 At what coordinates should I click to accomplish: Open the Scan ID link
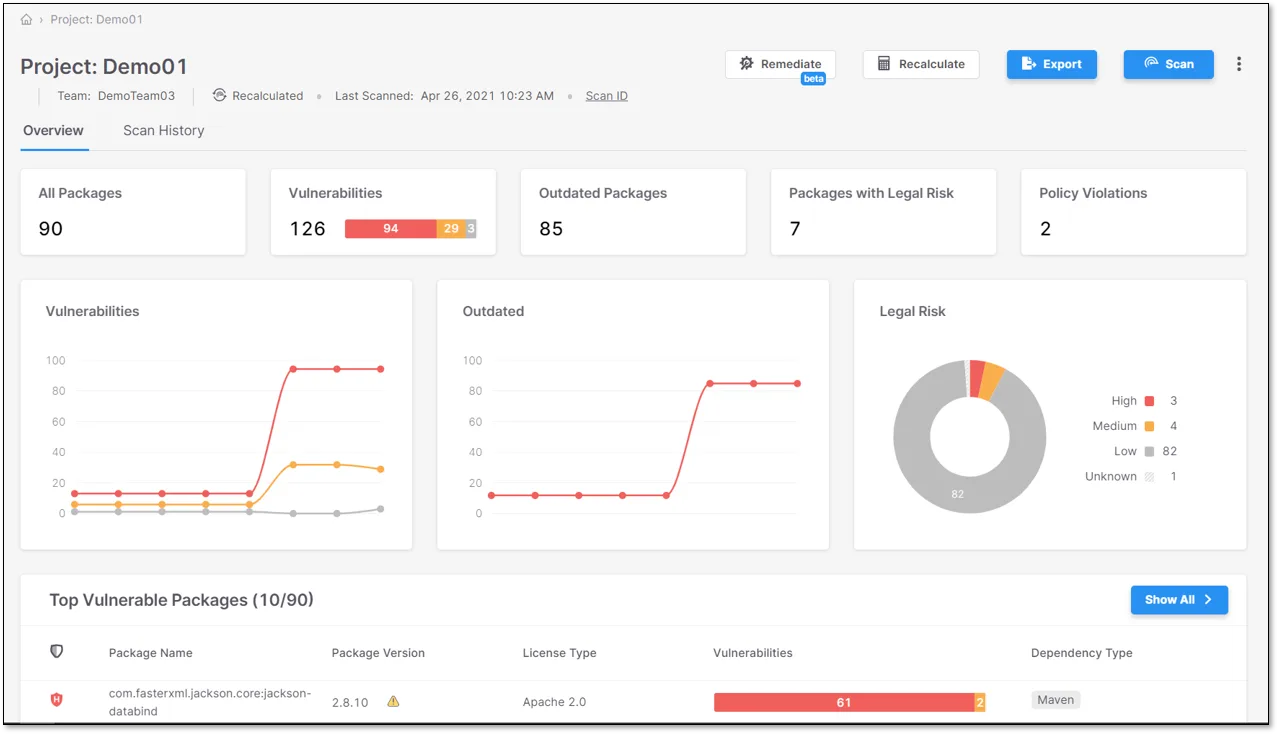click(606, 96)
